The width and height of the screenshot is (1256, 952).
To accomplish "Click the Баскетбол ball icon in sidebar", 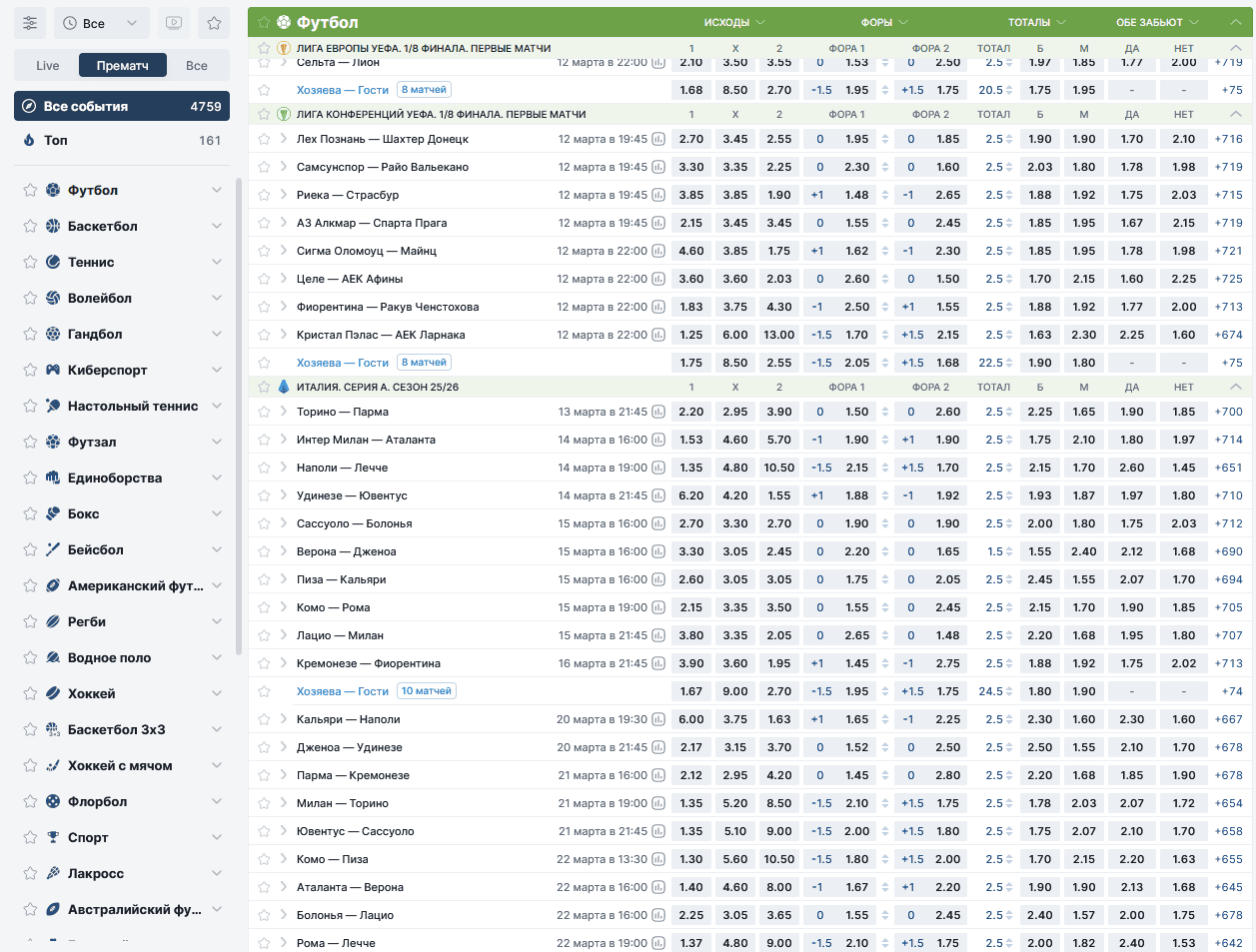I will [53, 226].
